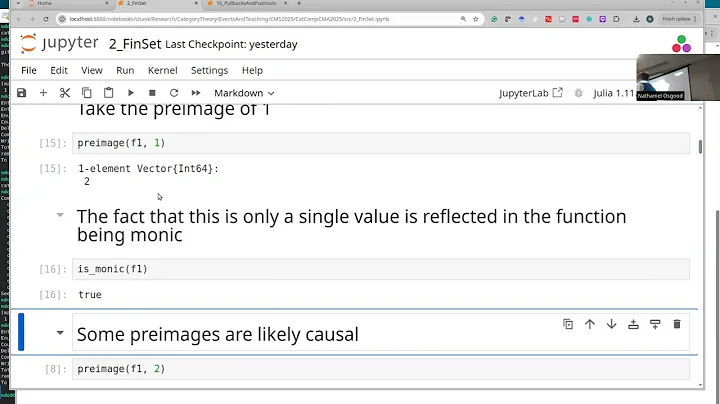Collapse the 'Some preimages are likely causal' heading
720x404 pixels.
tap(60, 332)
